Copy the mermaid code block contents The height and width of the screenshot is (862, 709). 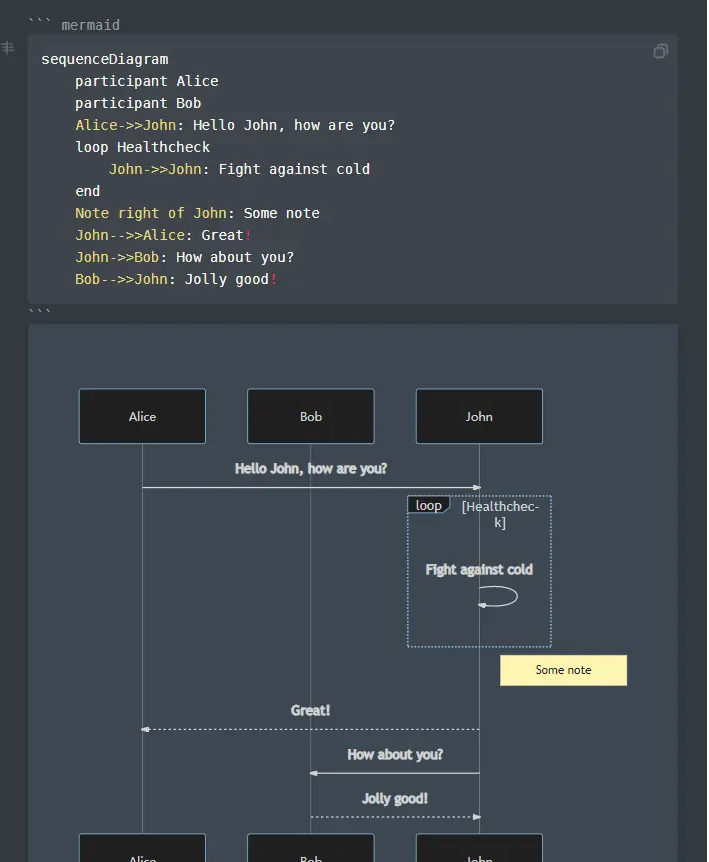661,51
